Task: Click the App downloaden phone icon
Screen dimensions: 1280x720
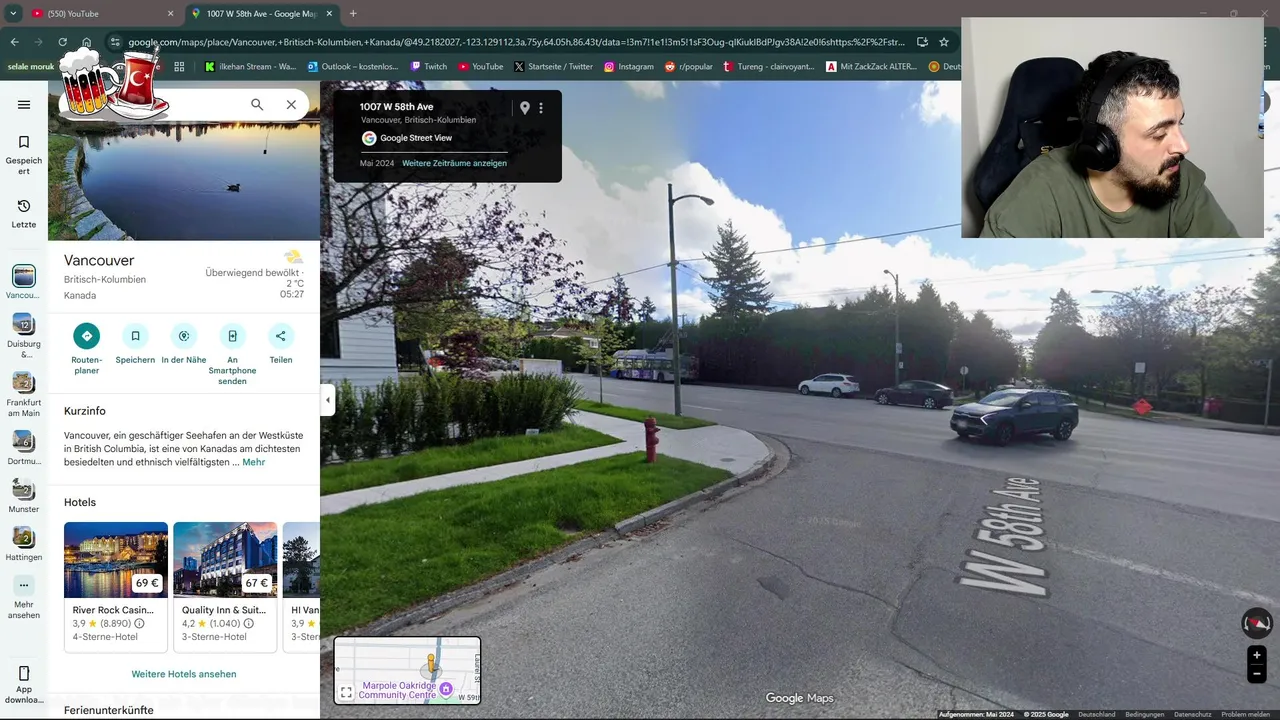Action: click(x=24, y=673)
